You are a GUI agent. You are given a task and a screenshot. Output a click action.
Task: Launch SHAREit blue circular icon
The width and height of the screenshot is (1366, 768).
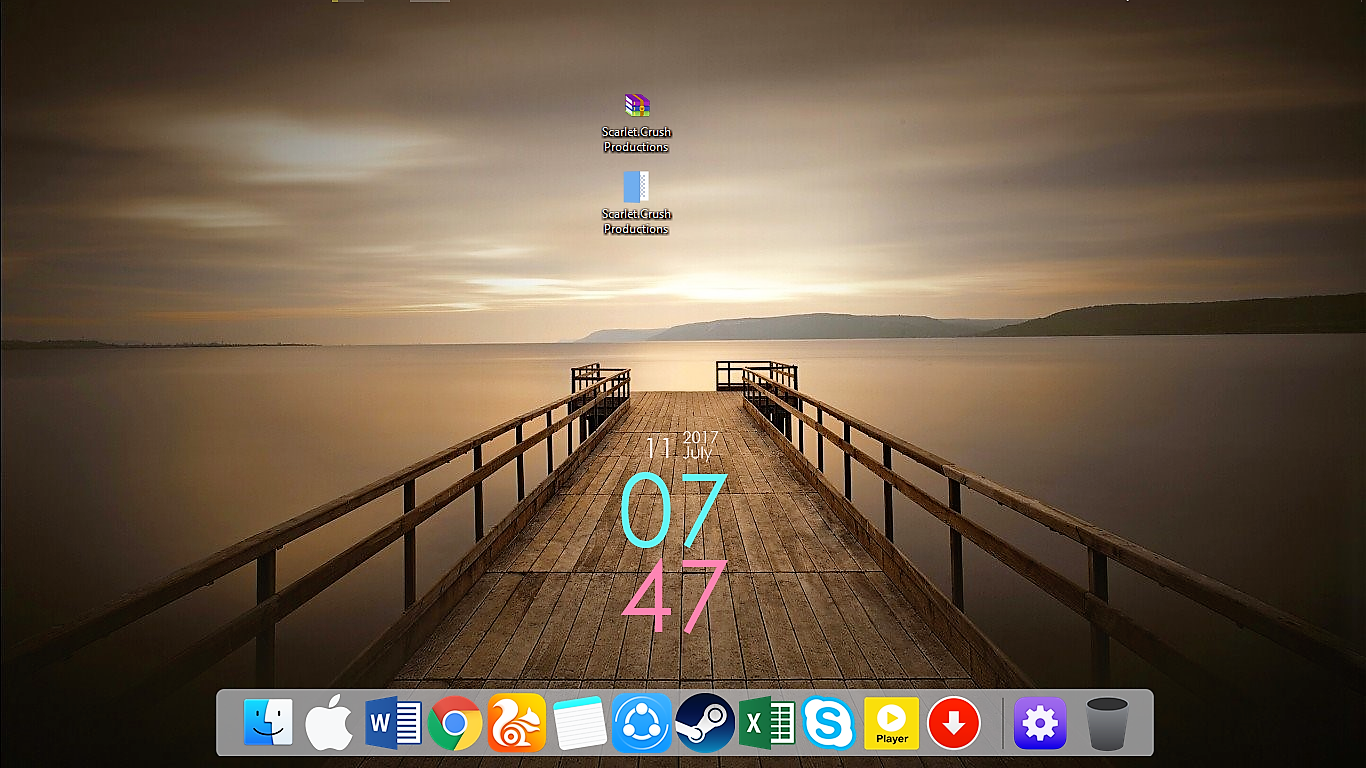tap(641, 722)
